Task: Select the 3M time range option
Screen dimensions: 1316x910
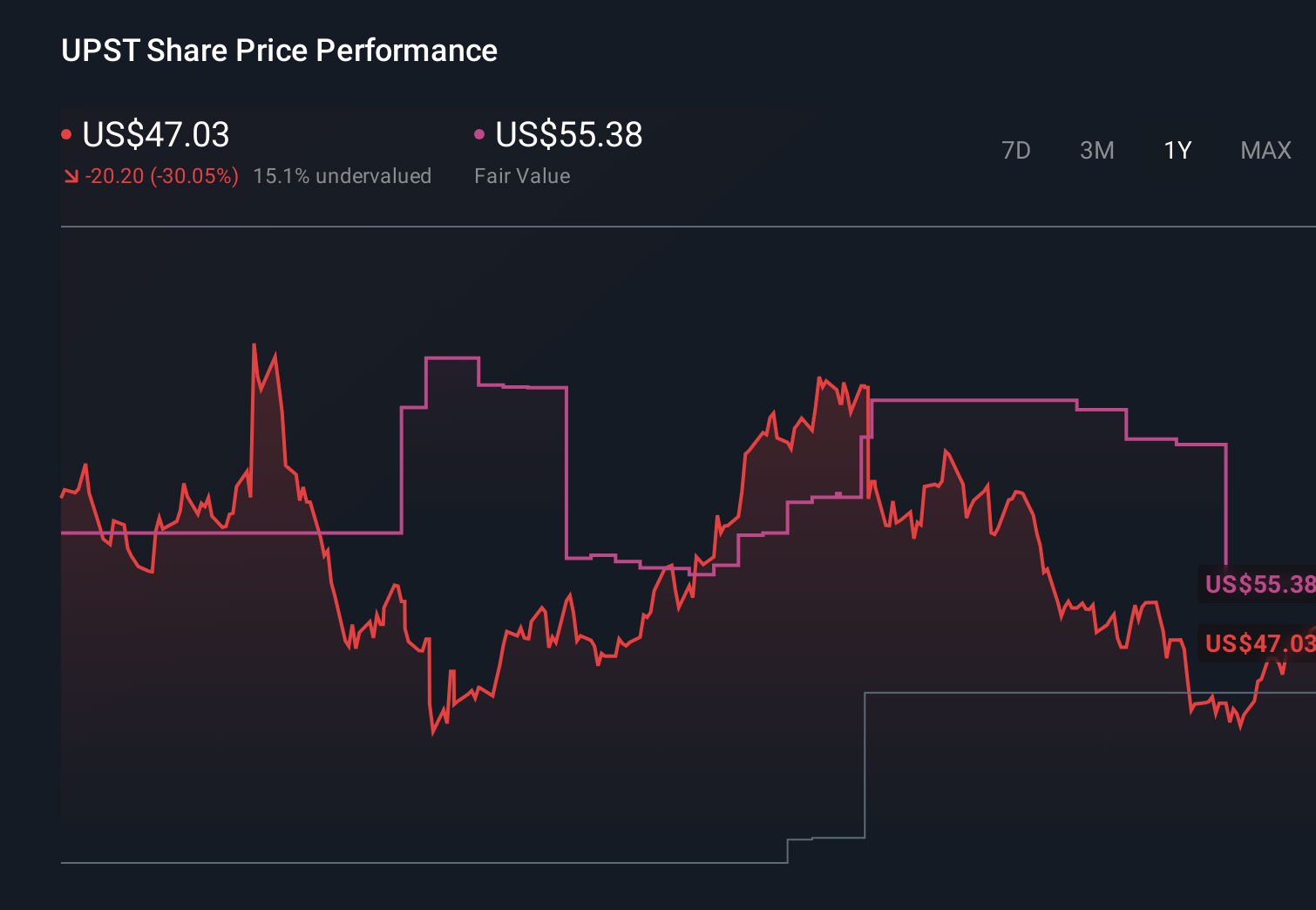Action: (x=1096, y=150)
